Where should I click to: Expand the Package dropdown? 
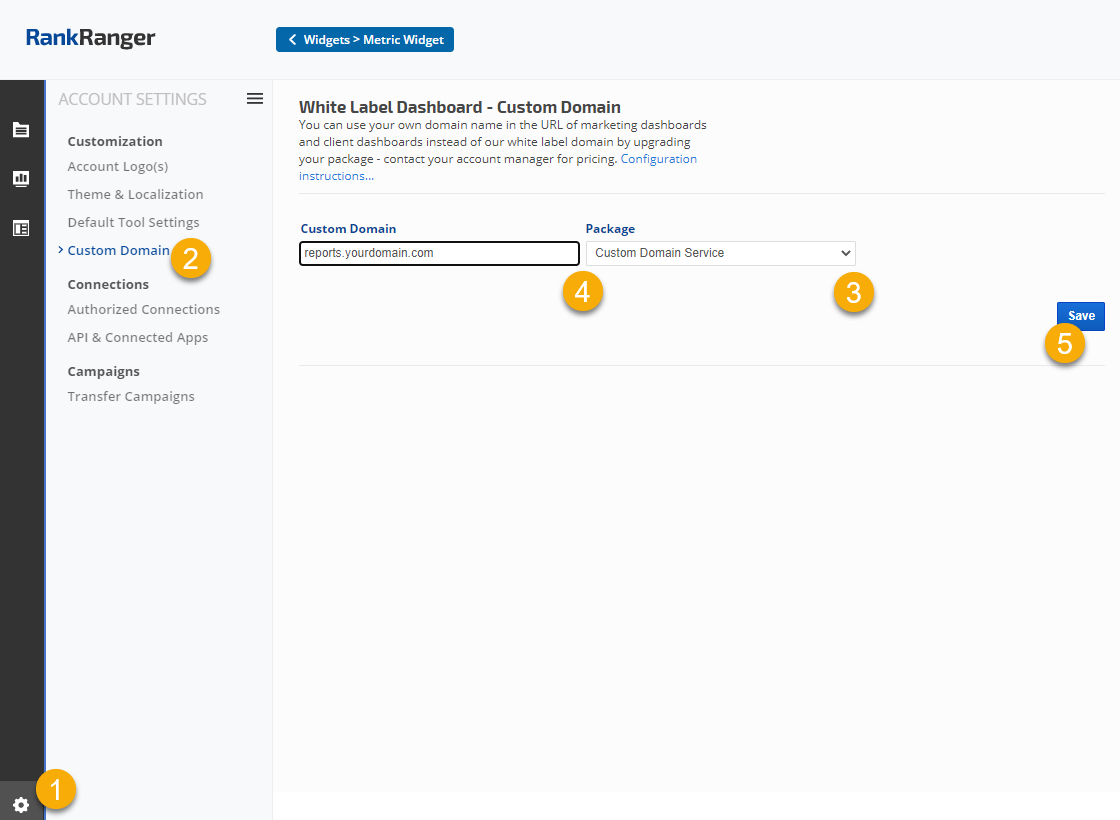click(x=720, y=253)
